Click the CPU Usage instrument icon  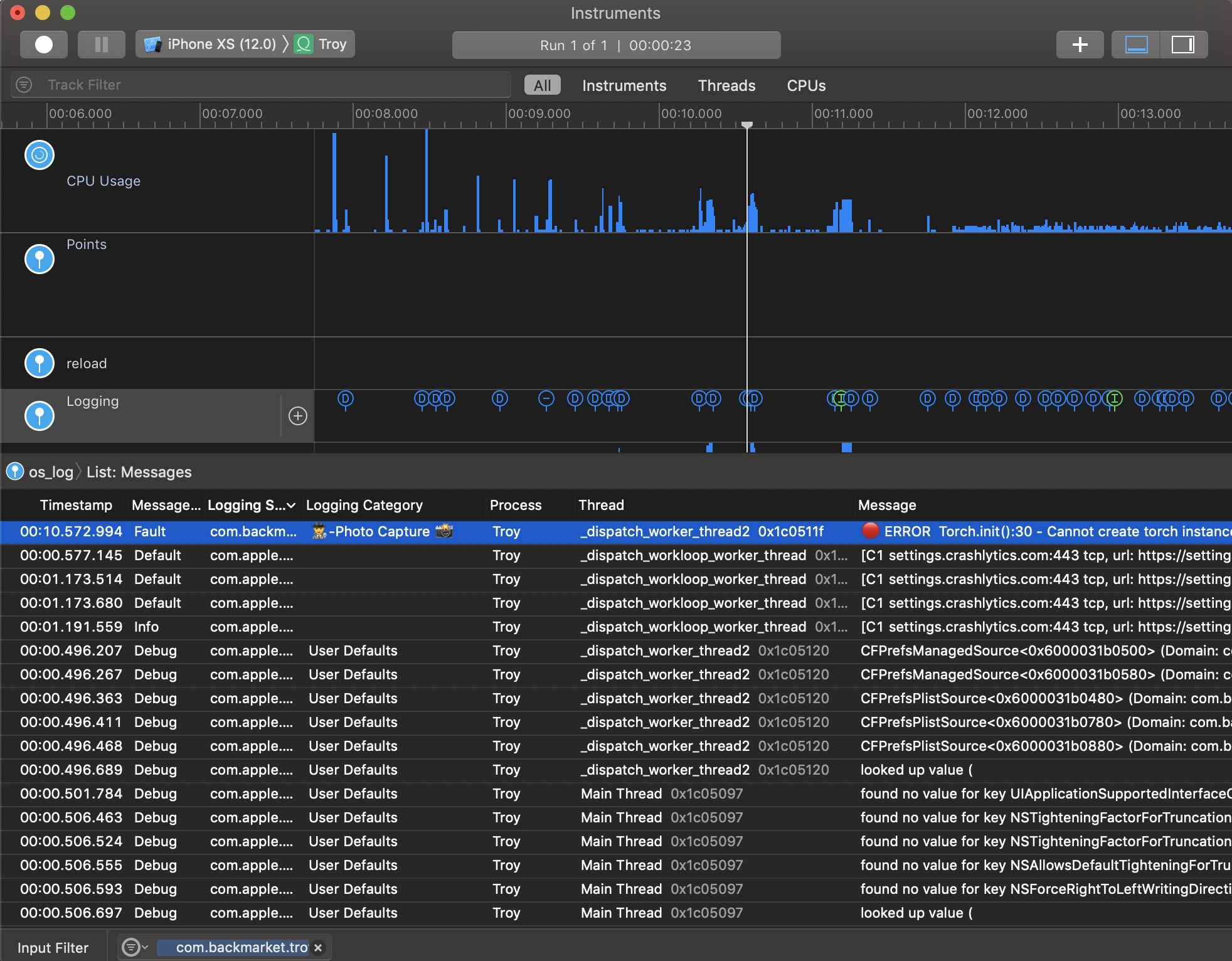(40, 155)
